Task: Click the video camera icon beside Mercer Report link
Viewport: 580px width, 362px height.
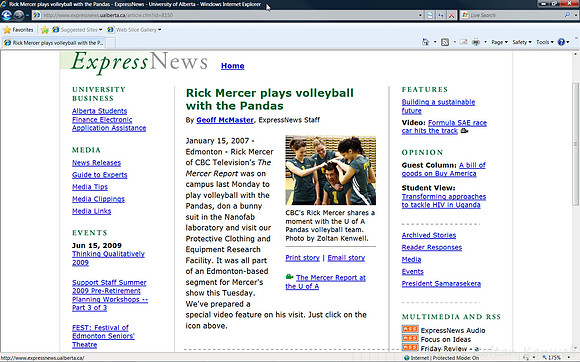Action: (x=289, y=277)
